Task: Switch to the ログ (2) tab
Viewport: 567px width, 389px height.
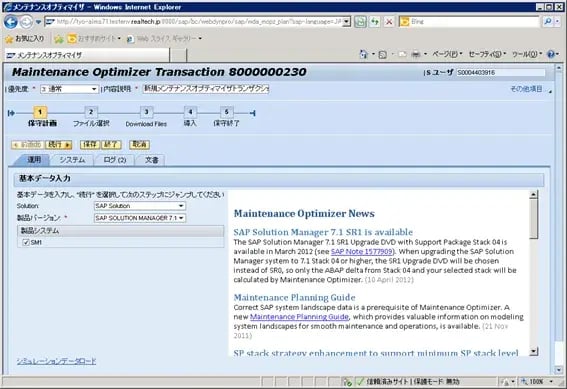Action: click(115, 160)
